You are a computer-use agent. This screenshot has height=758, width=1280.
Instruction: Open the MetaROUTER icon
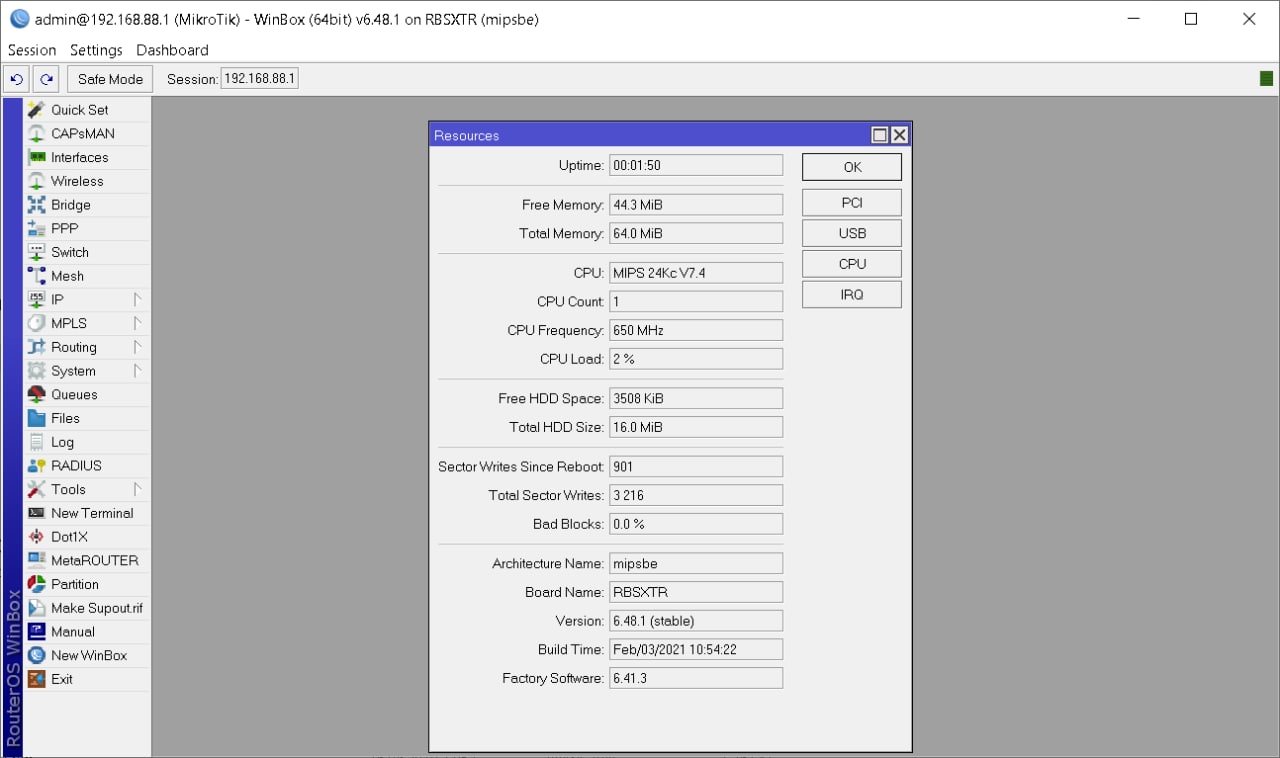36,560
